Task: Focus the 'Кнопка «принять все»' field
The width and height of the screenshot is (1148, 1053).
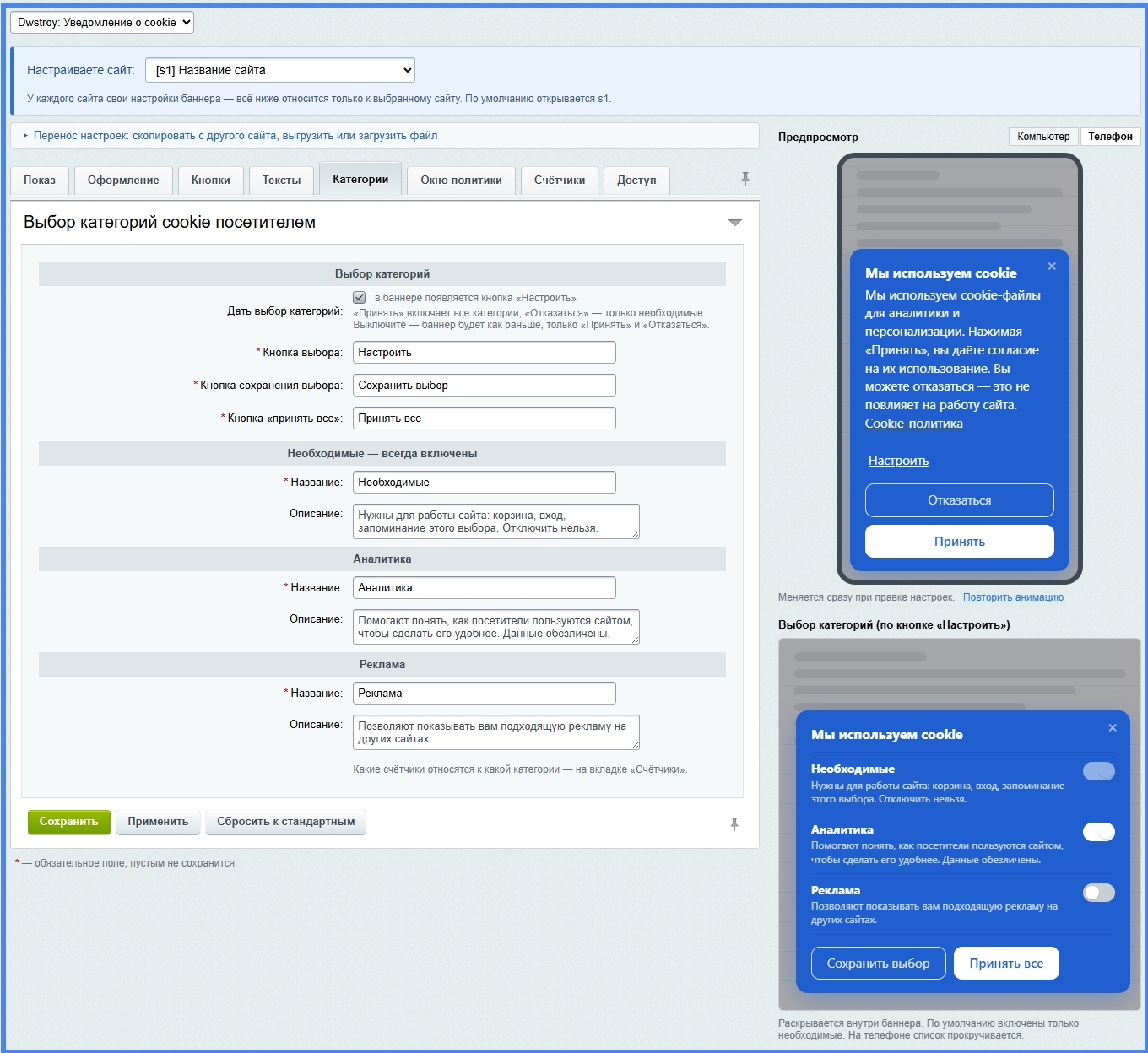Action: point(485,418)
